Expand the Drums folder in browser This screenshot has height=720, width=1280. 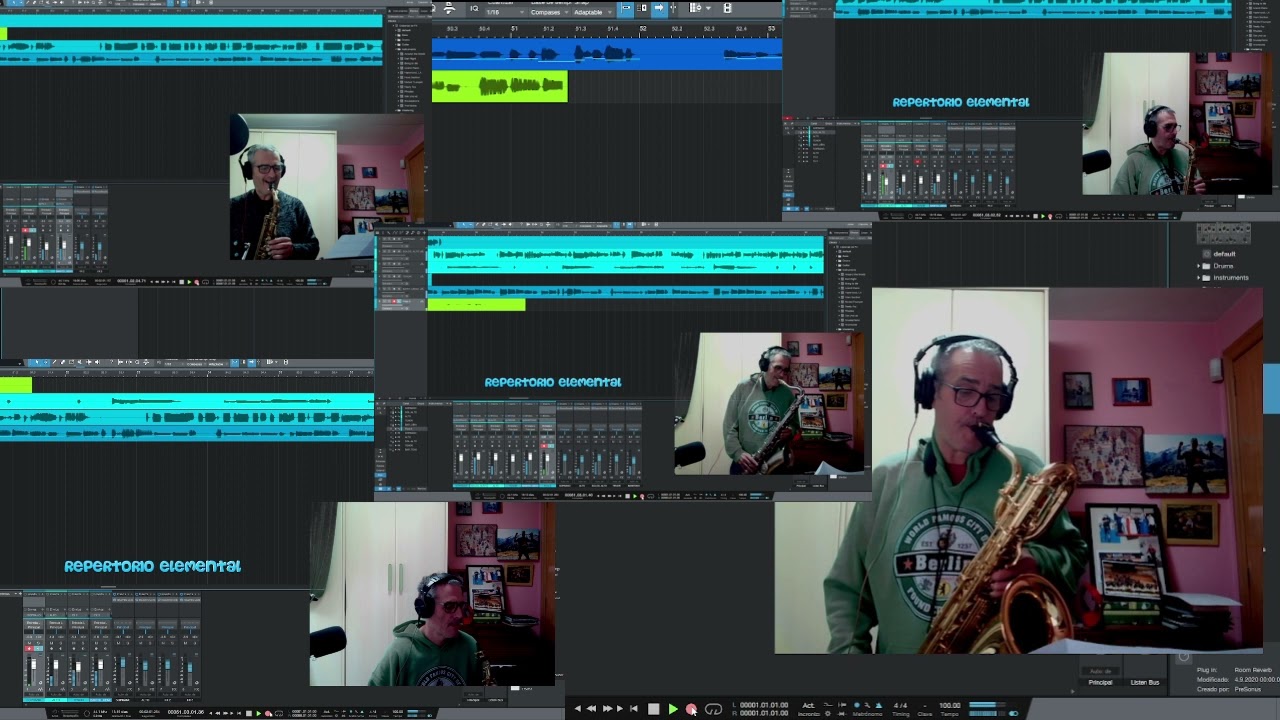tap(1223, 266)
